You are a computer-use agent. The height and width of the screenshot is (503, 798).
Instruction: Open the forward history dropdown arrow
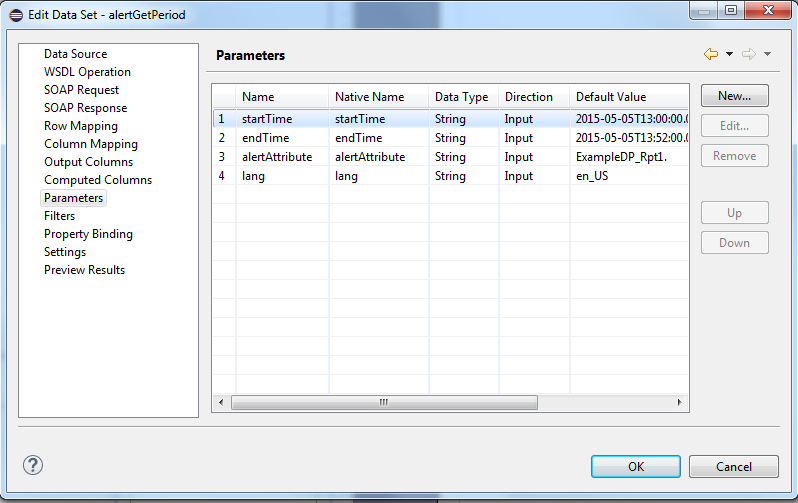point(767,54)
